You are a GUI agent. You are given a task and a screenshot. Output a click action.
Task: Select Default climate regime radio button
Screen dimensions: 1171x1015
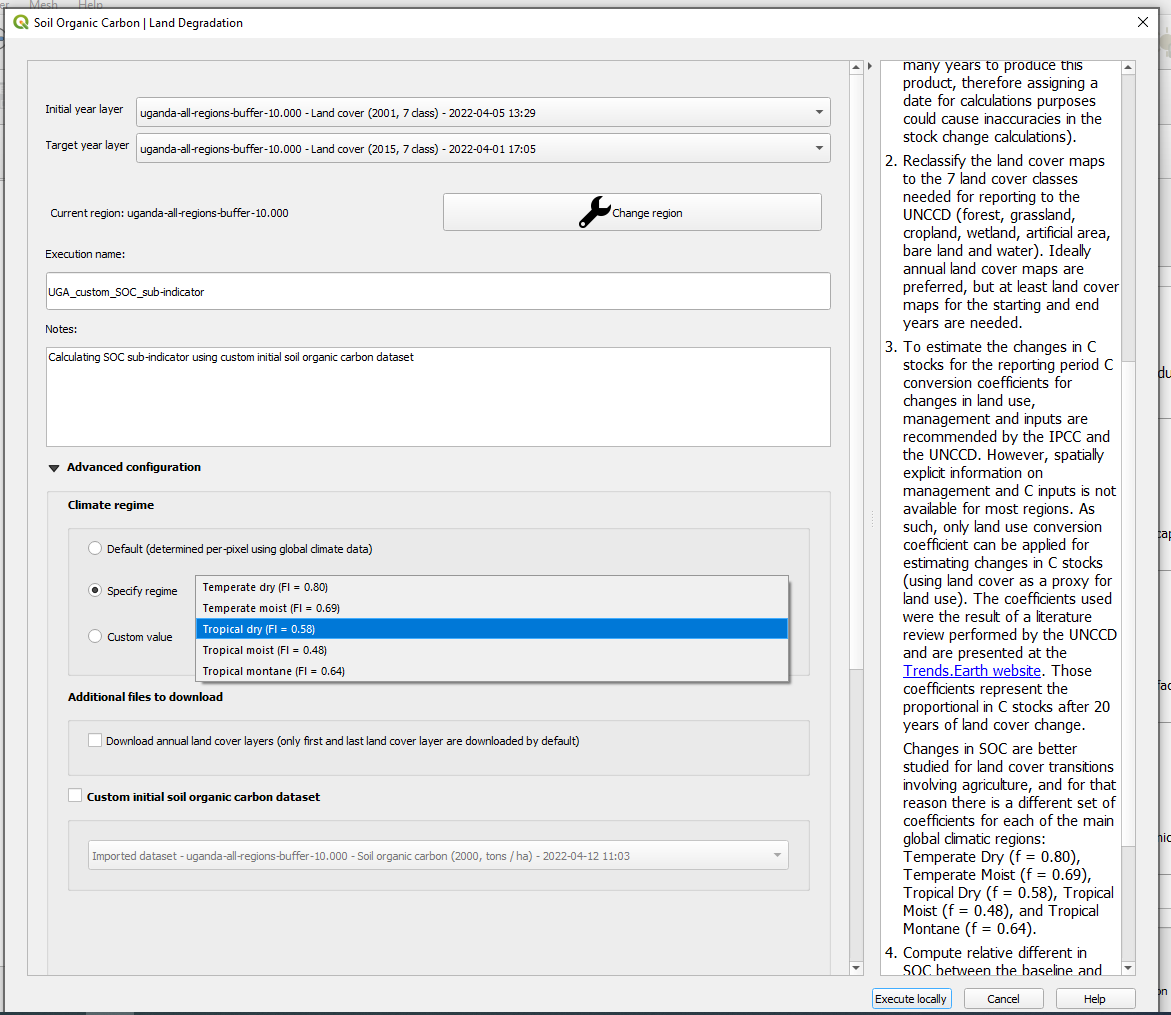tap(95, 548)
